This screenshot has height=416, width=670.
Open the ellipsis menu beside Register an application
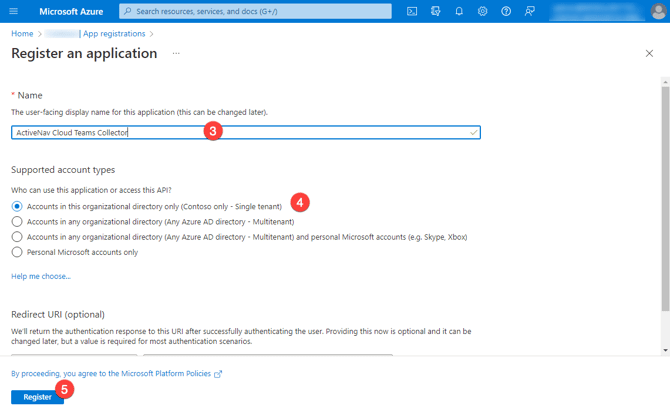pyautogui.click(x=176, y=53)
